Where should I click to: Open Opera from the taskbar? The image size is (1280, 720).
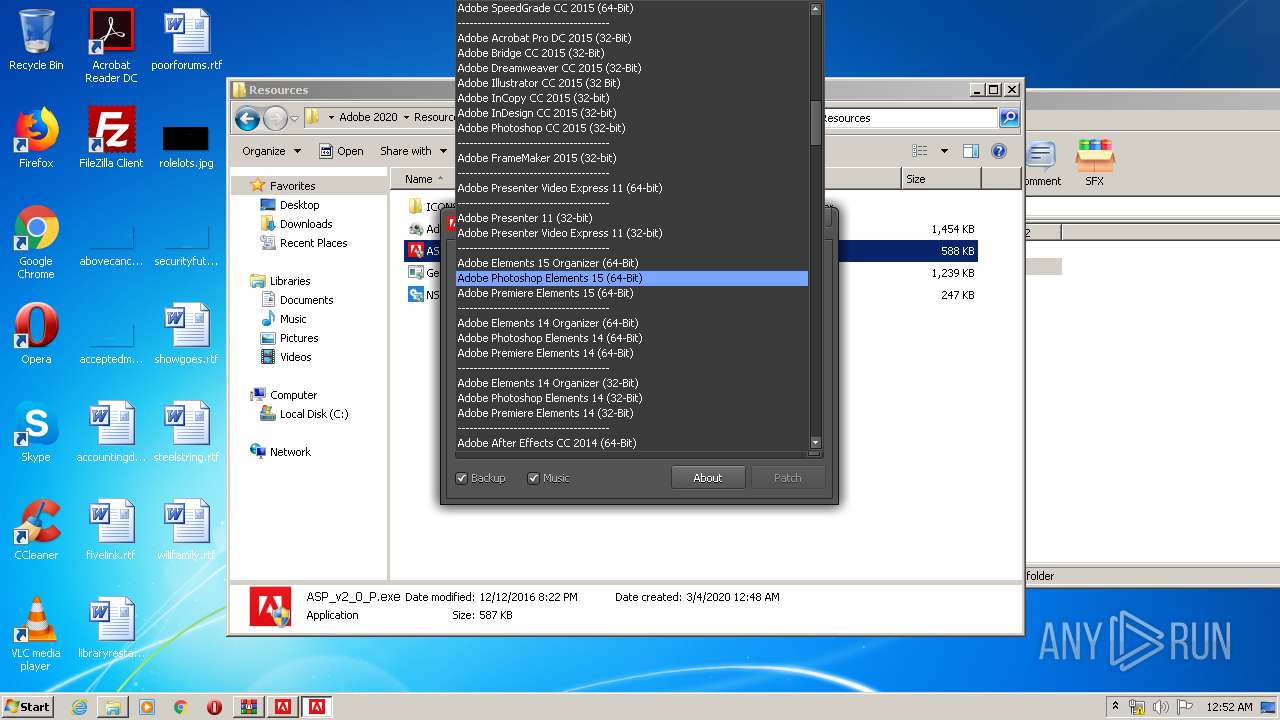[x=214, y=707]
